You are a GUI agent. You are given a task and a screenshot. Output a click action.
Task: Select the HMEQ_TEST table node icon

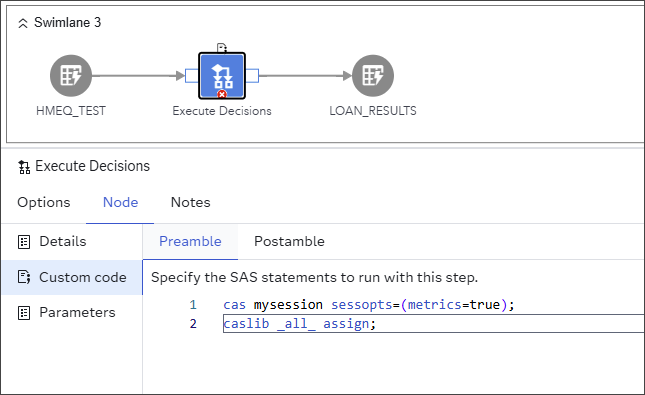[x=71, y=76]
